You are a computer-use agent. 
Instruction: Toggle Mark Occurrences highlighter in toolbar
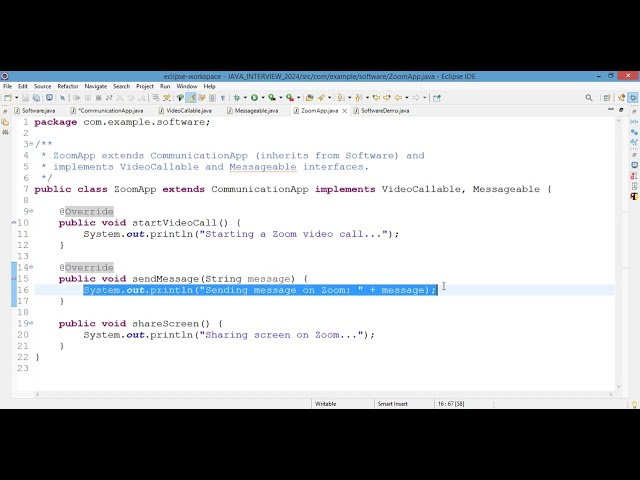[191, 98]
